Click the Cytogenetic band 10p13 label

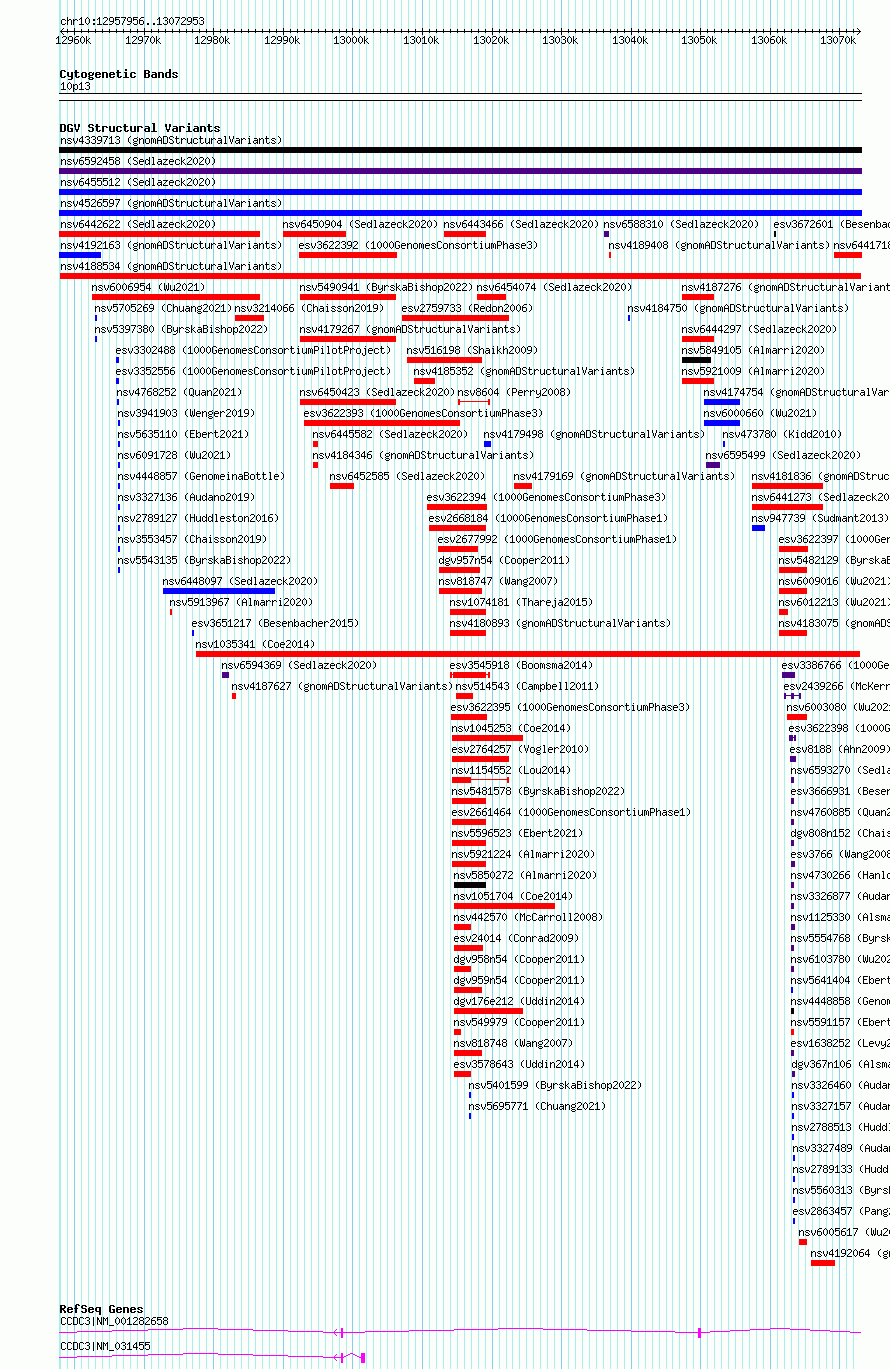pos(75,87)
